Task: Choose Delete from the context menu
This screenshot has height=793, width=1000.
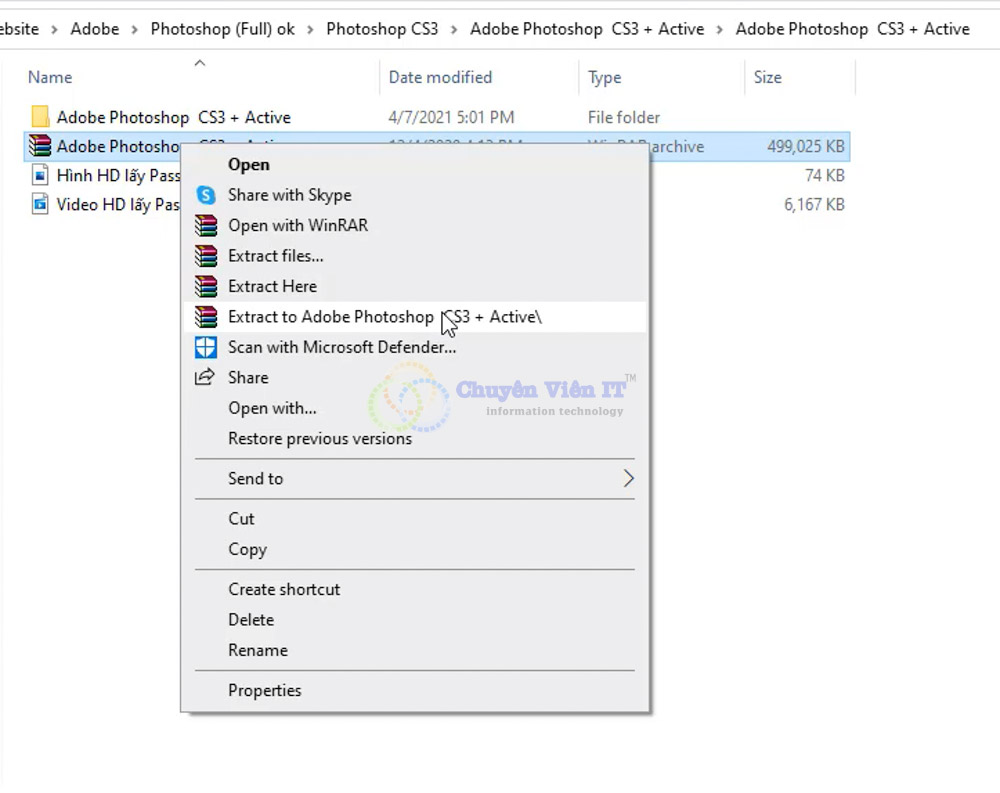Action: click(250, 620)
